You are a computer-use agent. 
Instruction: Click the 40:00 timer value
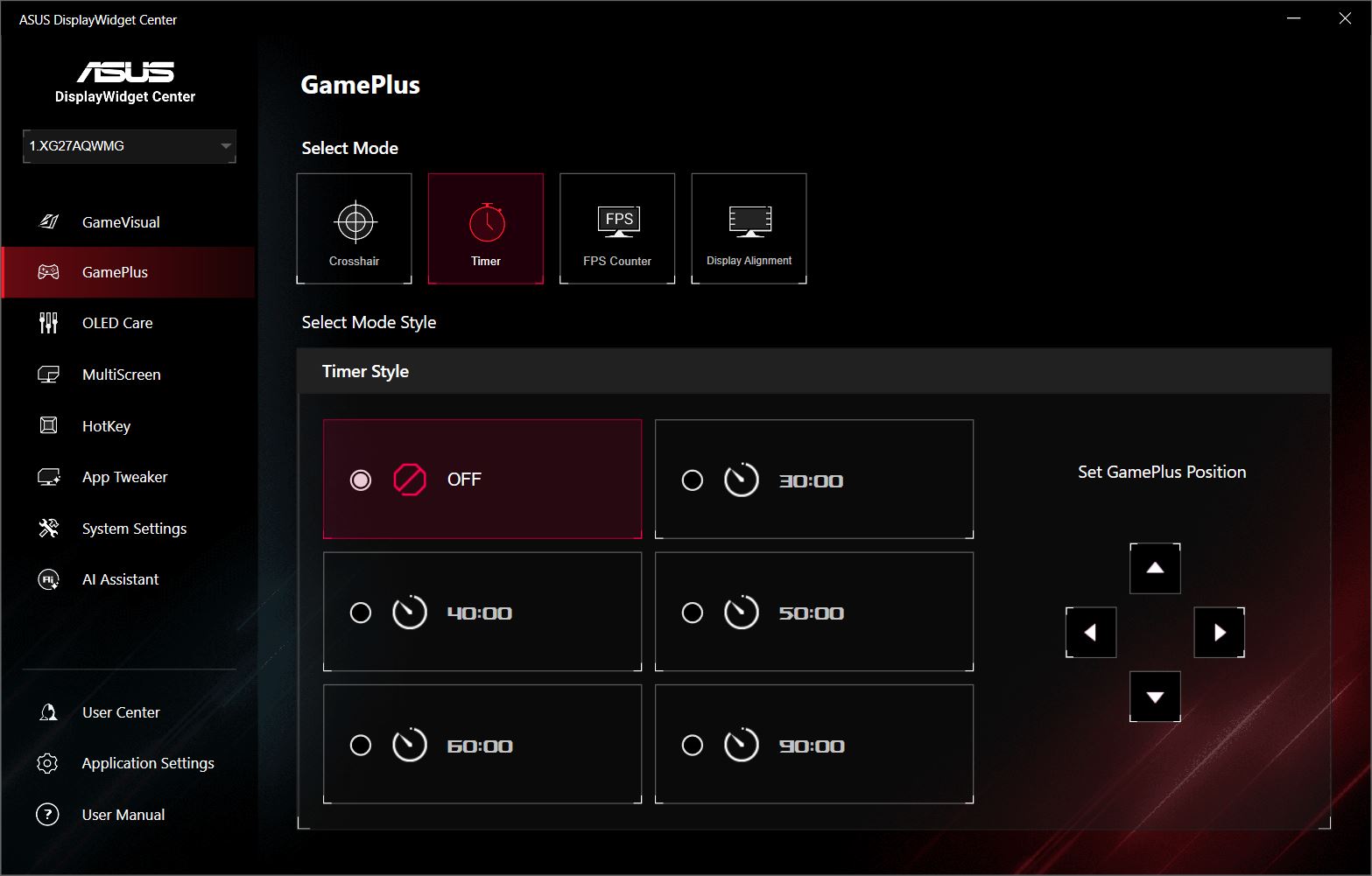(x=479, y=613)
